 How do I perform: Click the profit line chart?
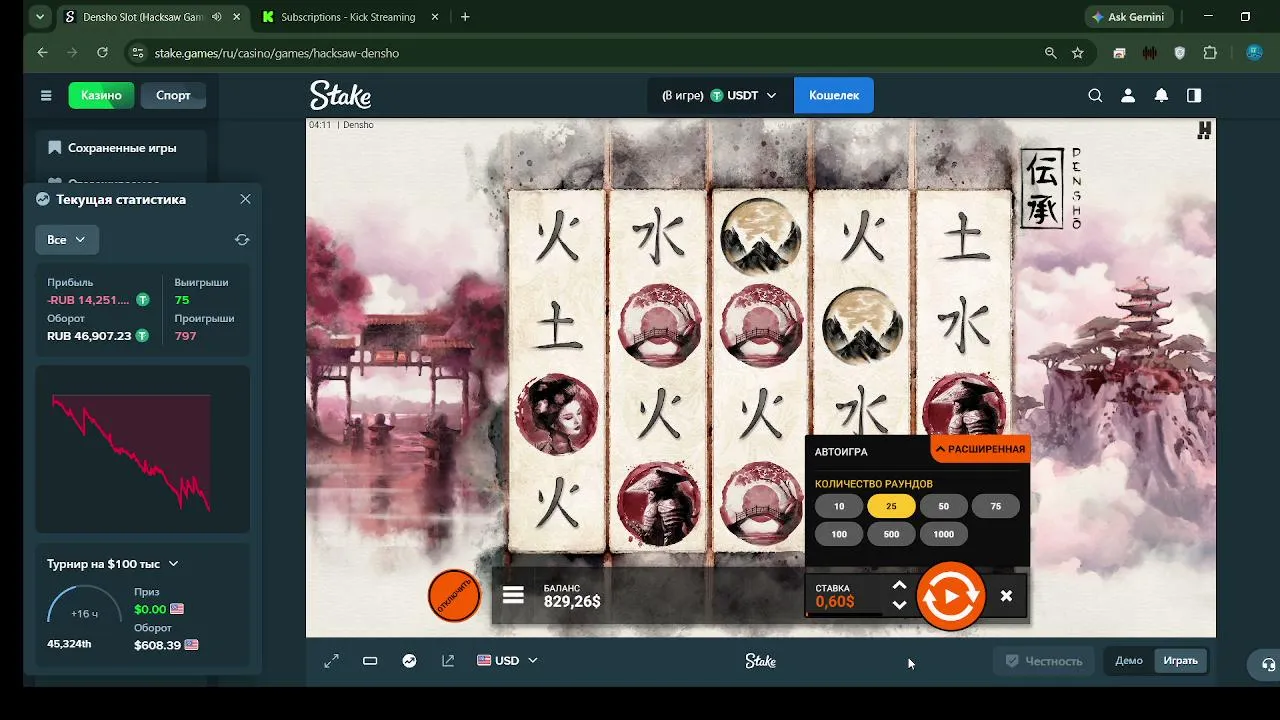point(131,452)
